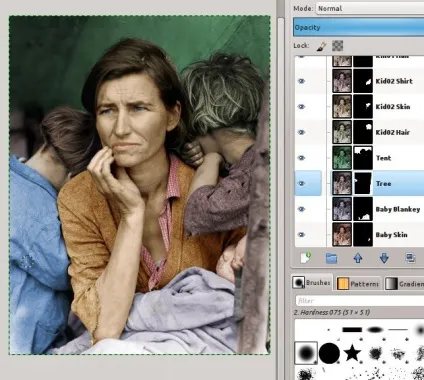
Task: Click the Baby Skin layer thumbnail
Action: pyautogui.click(x=342, y=235)
